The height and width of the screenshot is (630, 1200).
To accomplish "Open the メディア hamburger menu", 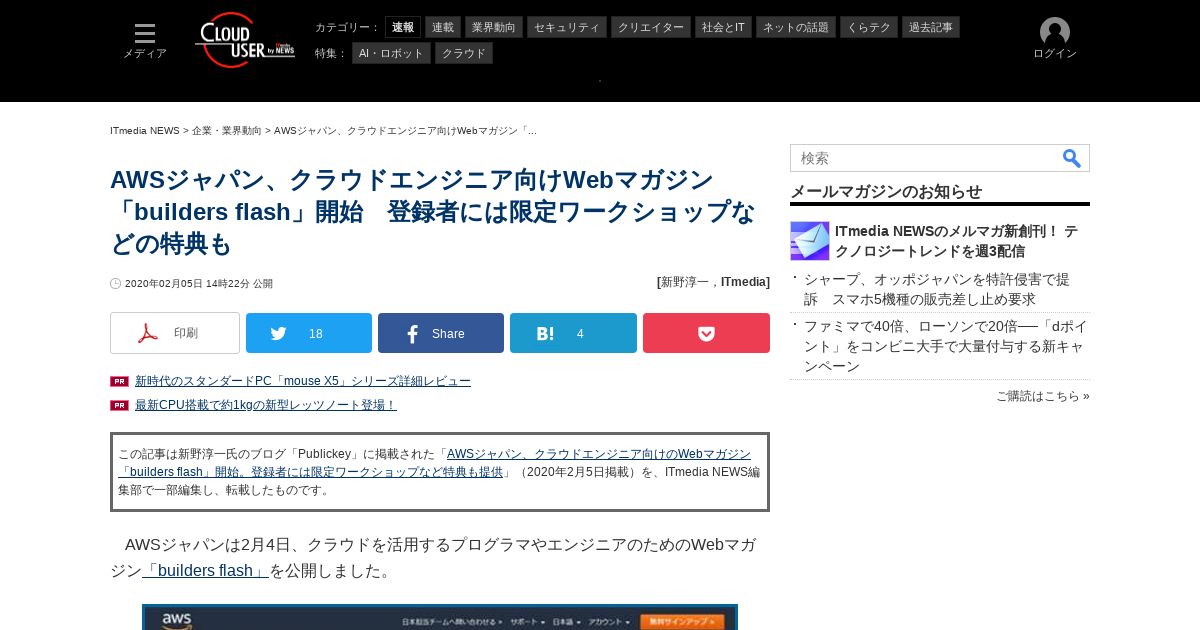I will (145, 41).
